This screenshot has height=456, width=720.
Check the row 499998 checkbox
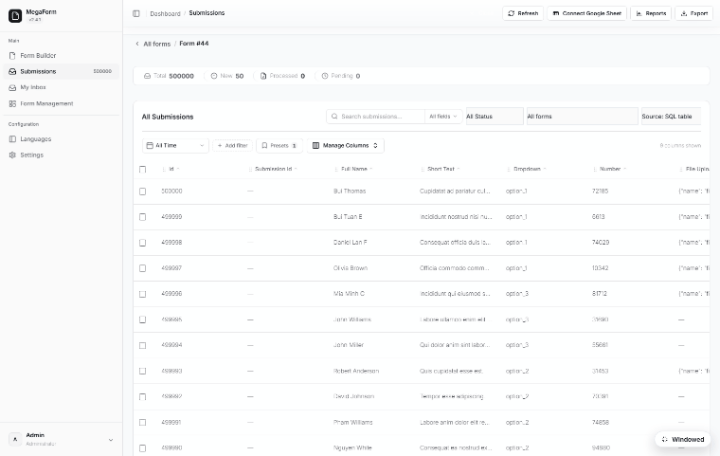click(x=143, y=242)
